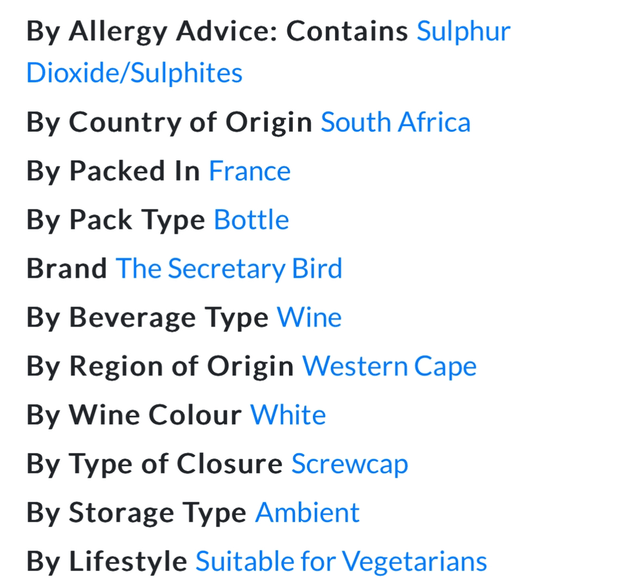Select the France packed-in link
This screenshot has width=640, height=588.
(249, 171)
